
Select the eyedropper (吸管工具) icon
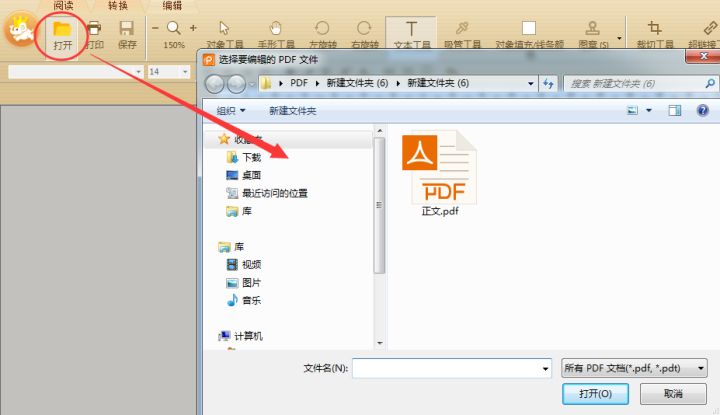(462, 29)
